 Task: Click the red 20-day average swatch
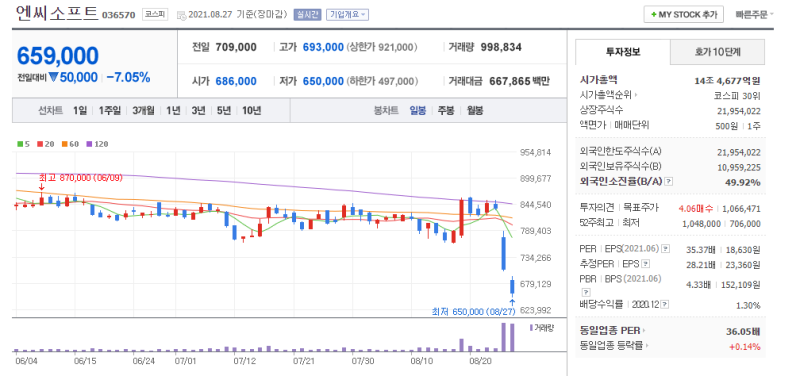pos(40,144)
